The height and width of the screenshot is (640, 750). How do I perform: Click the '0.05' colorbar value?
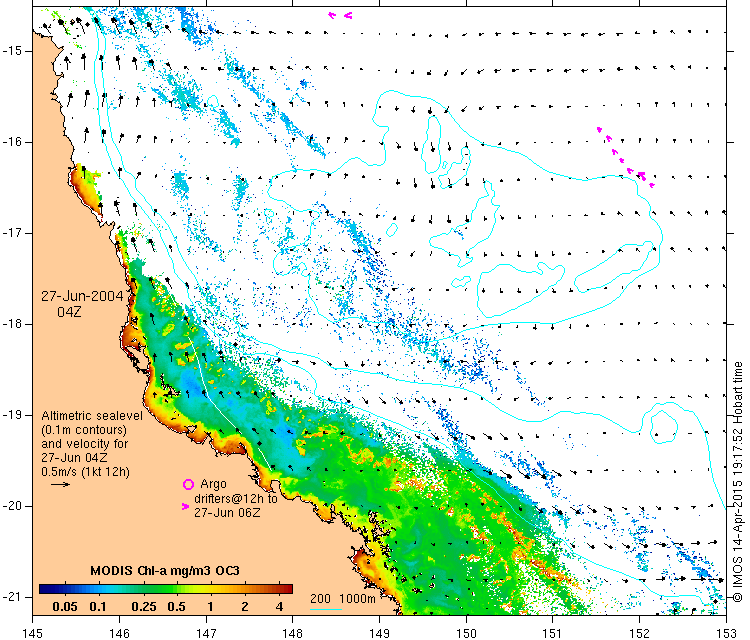pos(65,607)
